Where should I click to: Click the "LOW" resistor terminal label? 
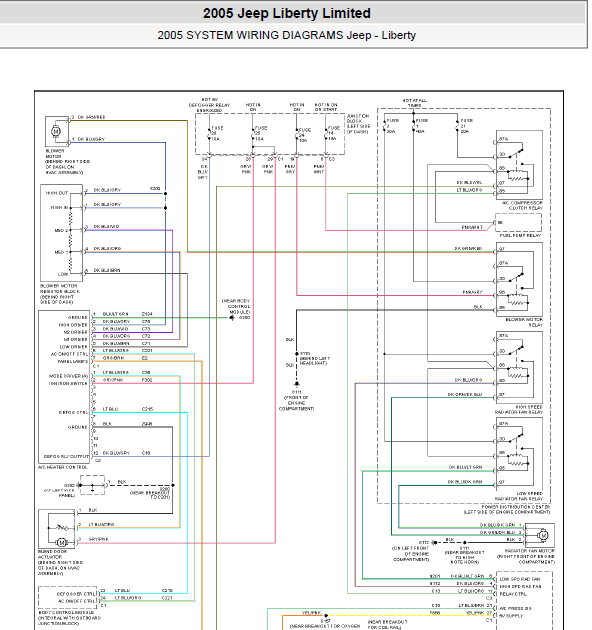click(x=63, y=274)
